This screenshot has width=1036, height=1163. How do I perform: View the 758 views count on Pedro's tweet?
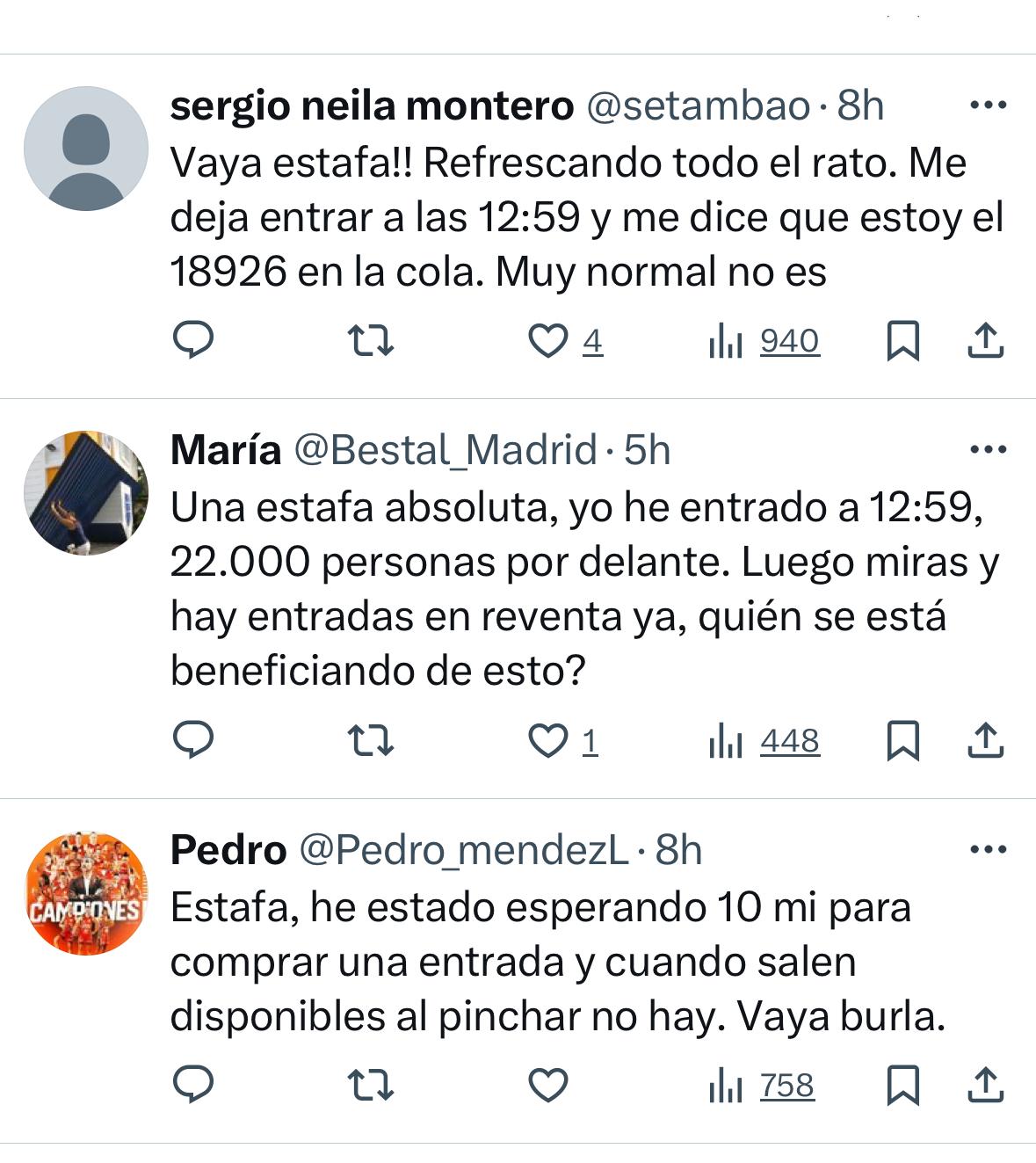(763, 1086)
